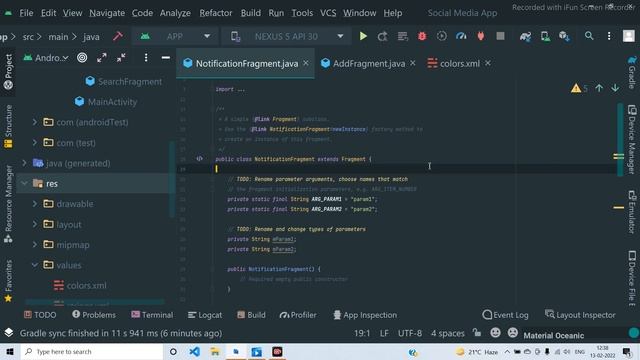Viewport: 640px width, 360px height.
Task: Click Apply Changes and Restart Activity icon
Action: coord(382,36)
